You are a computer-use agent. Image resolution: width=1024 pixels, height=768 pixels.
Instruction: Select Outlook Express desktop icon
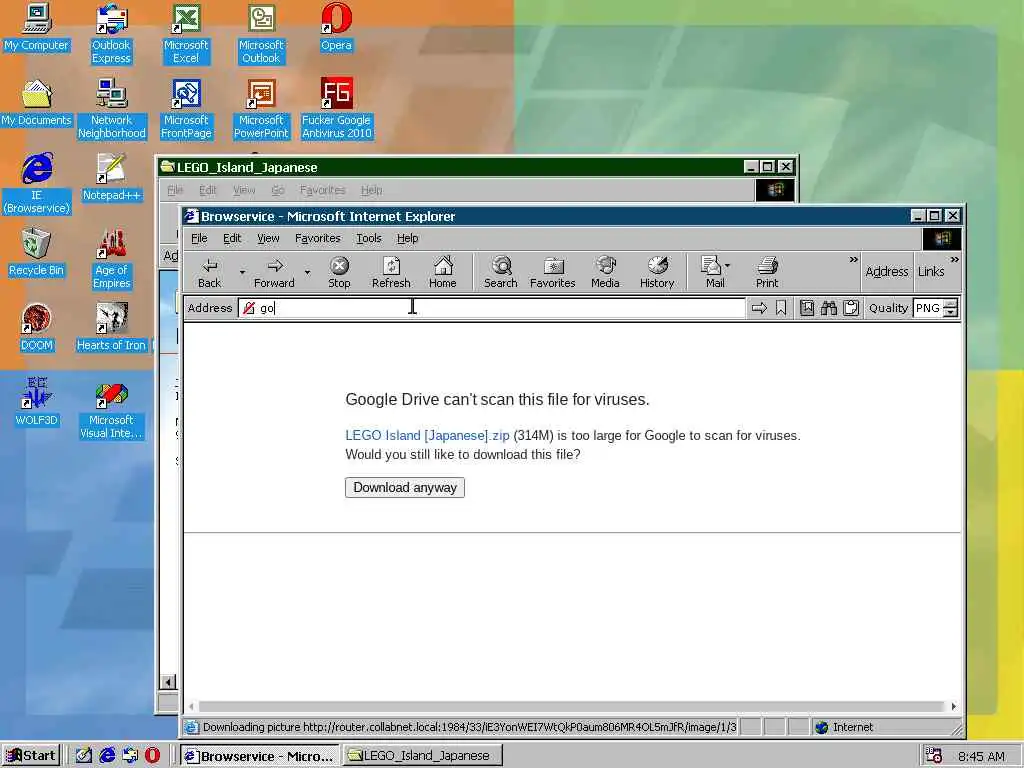point(111,34)
